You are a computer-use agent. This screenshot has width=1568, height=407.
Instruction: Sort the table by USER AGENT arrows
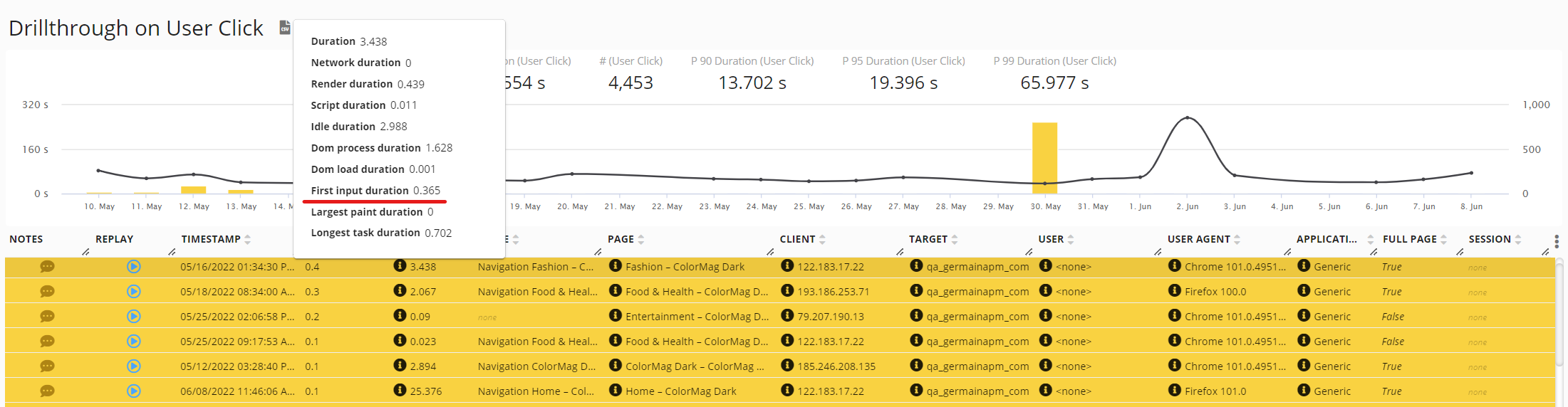click(x=1237, y=240)
